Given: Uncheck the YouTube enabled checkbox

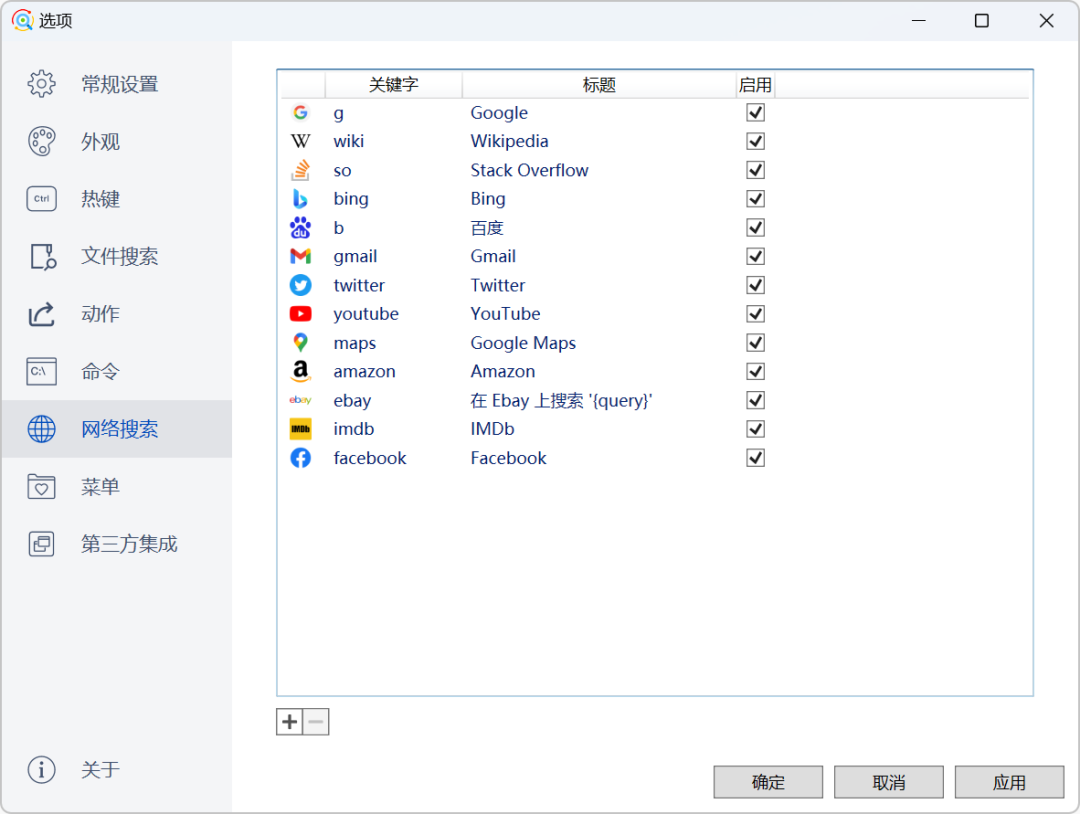Looking at the screenshot, I should coord(756,314).
